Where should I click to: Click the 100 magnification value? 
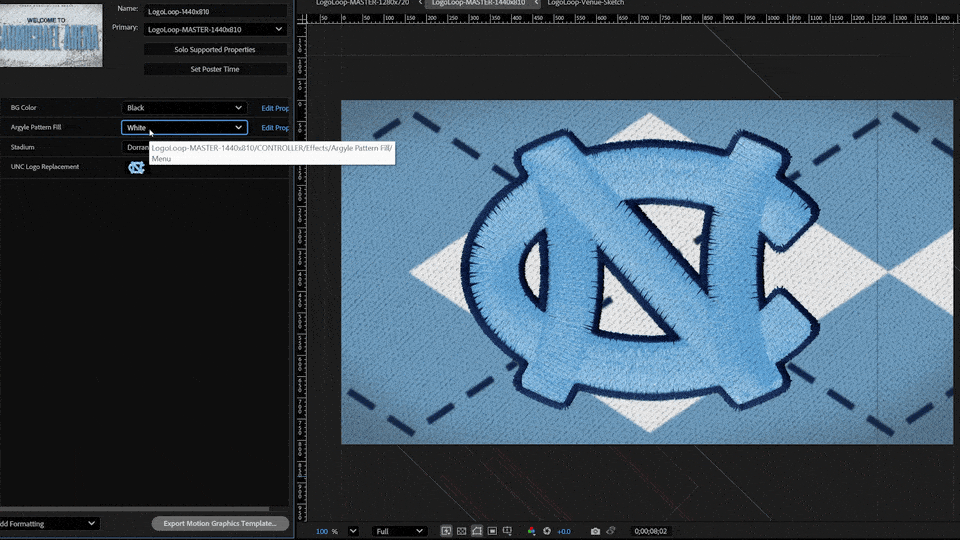pos(321,531)
